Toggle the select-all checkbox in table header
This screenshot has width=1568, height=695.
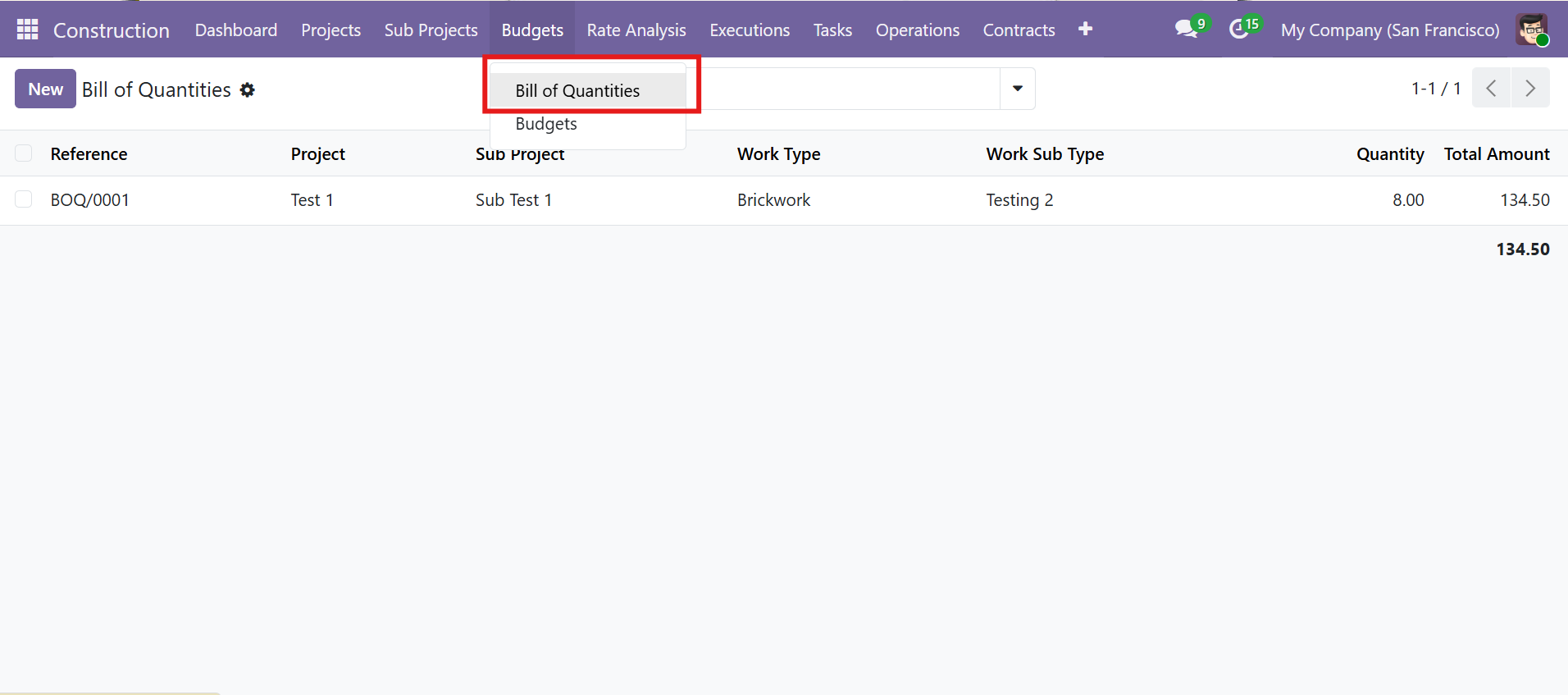(24, 153)
